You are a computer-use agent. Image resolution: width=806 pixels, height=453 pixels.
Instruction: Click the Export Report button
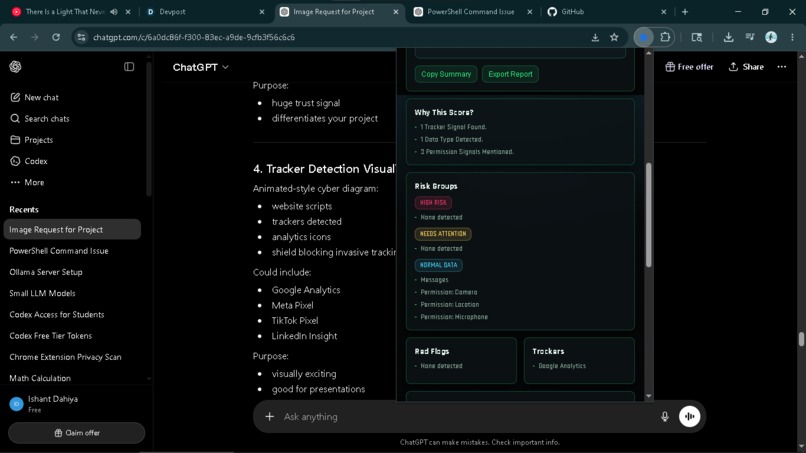(510, 74)
